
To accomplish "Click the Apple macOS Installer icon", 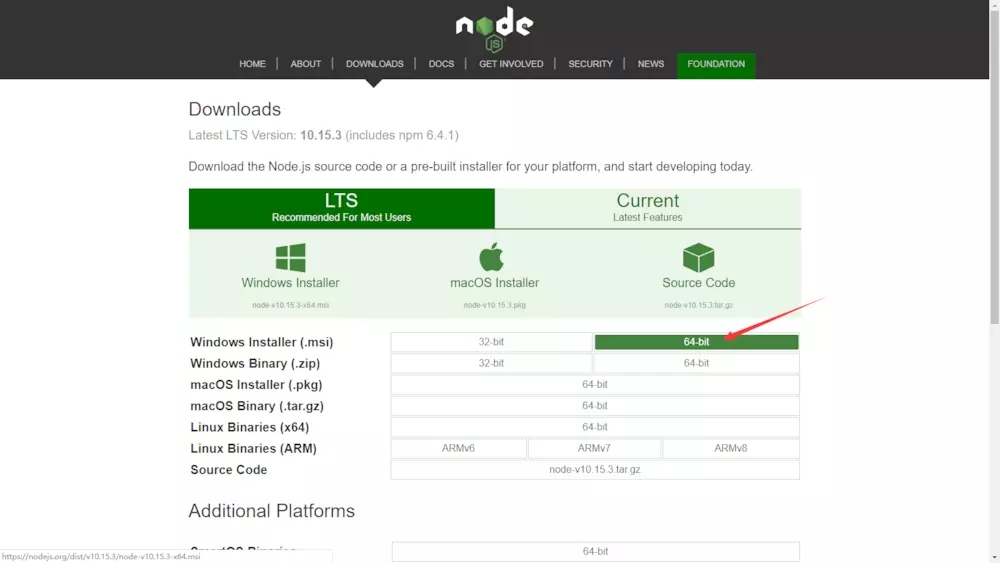I will 492,257.
